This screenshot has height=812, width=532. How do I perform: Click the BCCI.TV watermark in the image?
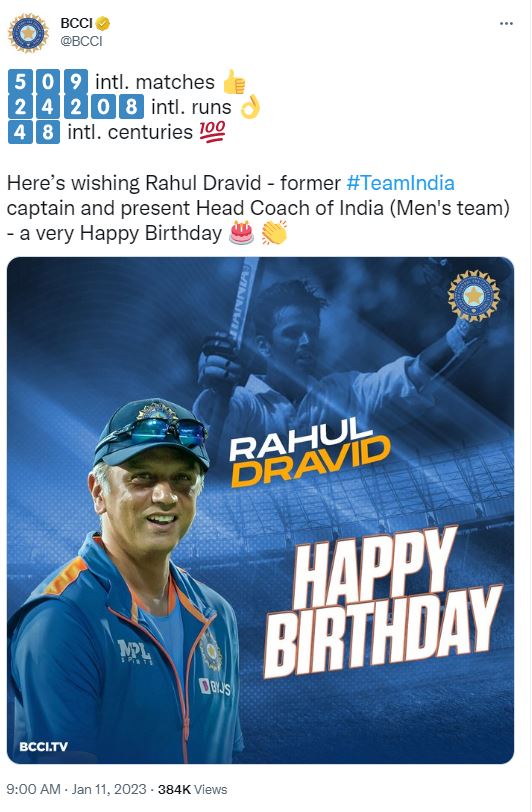pyautogui.click(x=44, y=747)
